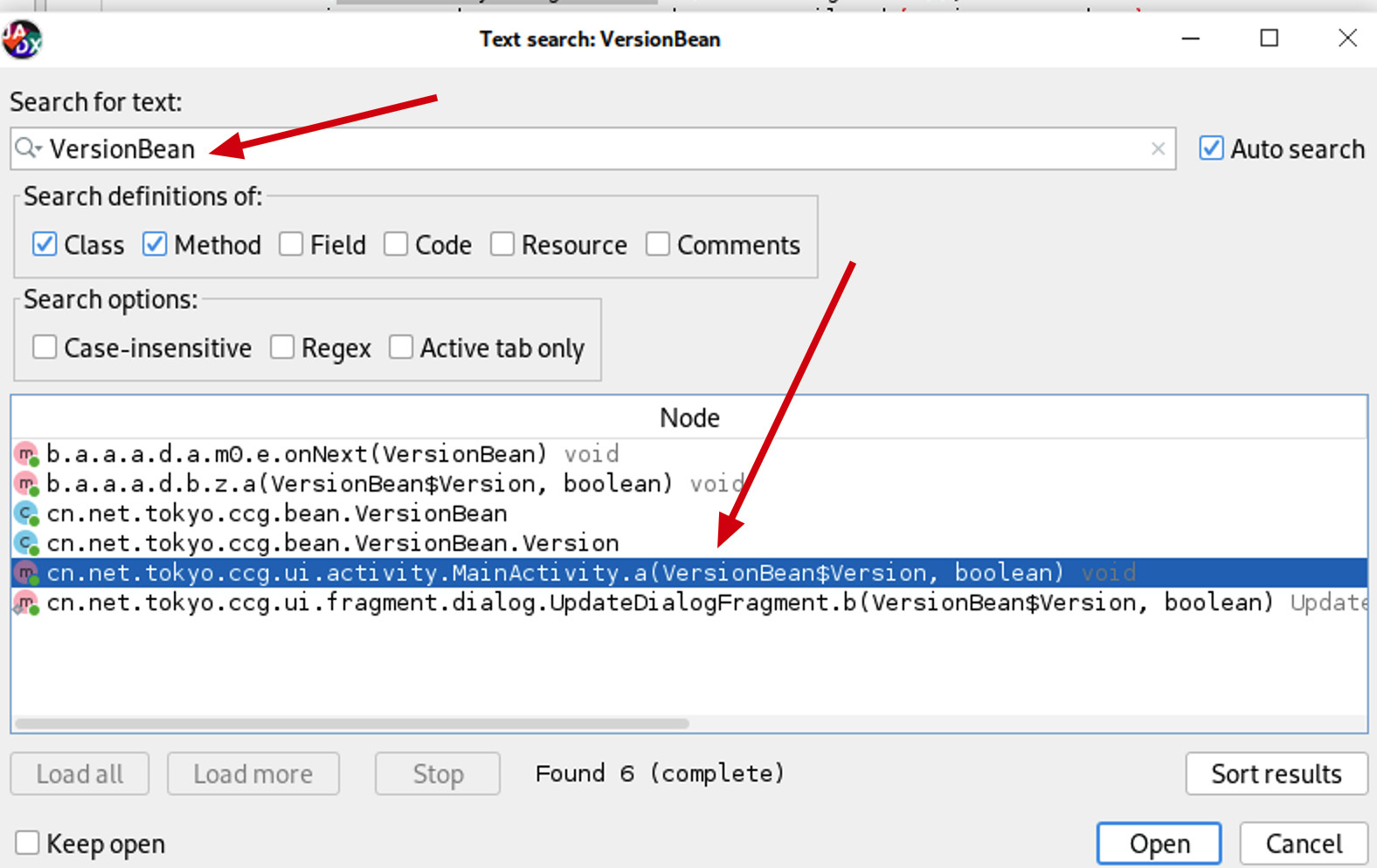Image resolution: width=1377 pixels, height=868 pixels.
Task: Click class icon for VersionBean.Version result
Action: click(x=27, y=543)
